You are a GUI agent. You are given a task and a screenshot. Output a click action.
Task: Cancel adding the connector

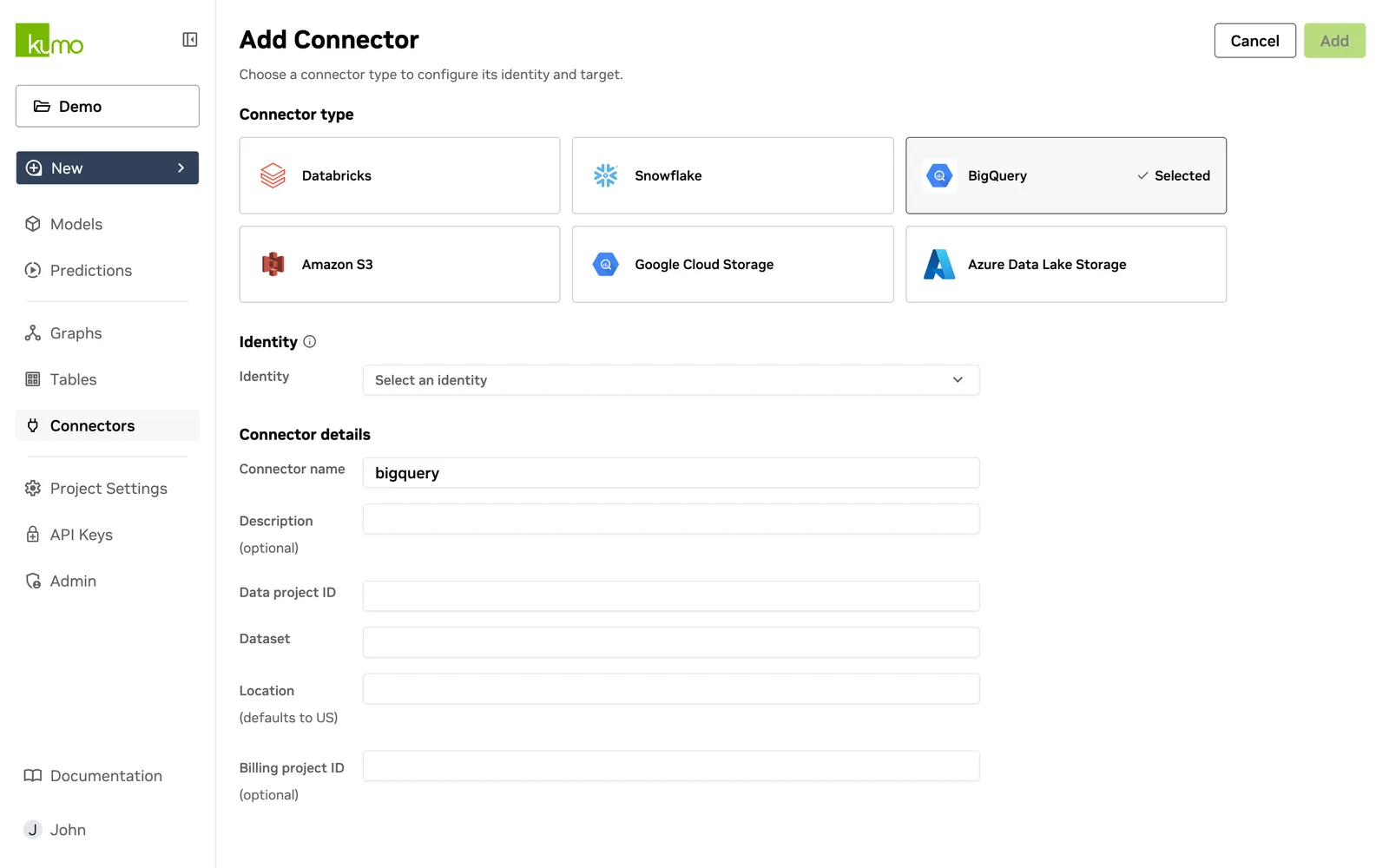(x=1254, y=41)
